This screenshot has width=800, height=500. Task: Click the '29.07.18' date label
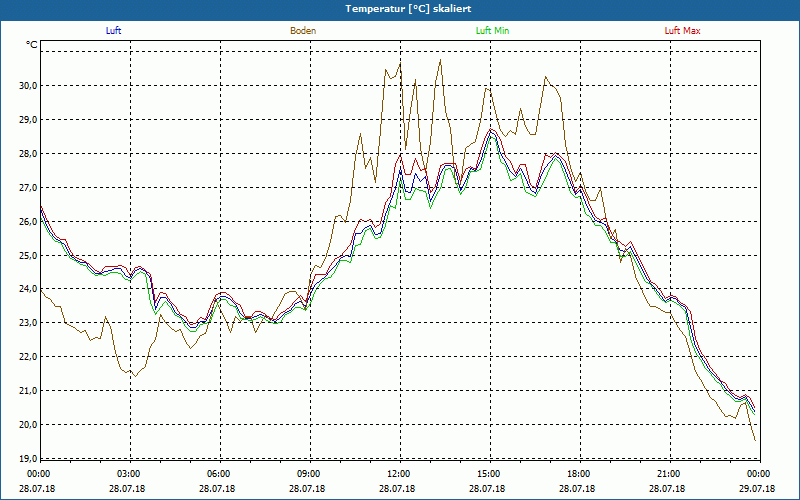click(757, 488)
